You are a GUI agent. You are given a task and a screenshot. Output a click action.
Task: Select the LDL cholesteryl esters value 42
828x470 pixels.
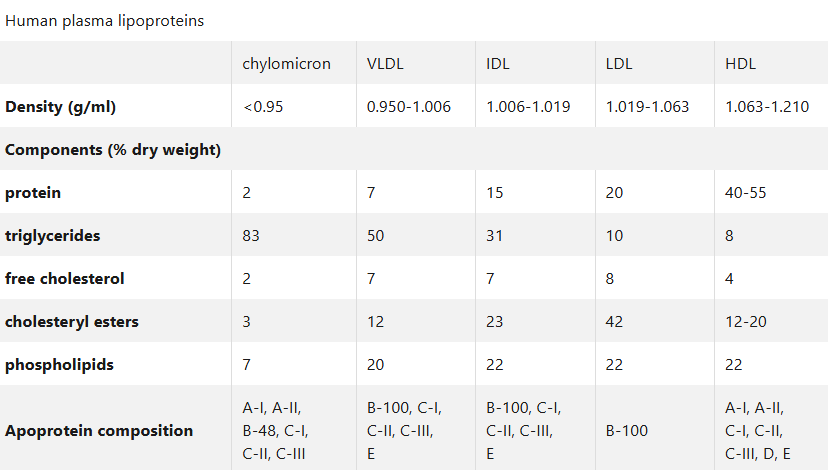click(x=615, y=322)
